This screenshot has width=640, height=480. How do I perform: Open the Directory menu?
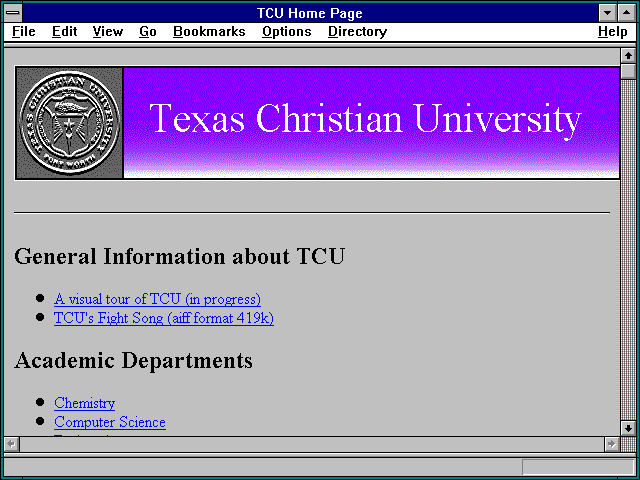tap(358, 32)
